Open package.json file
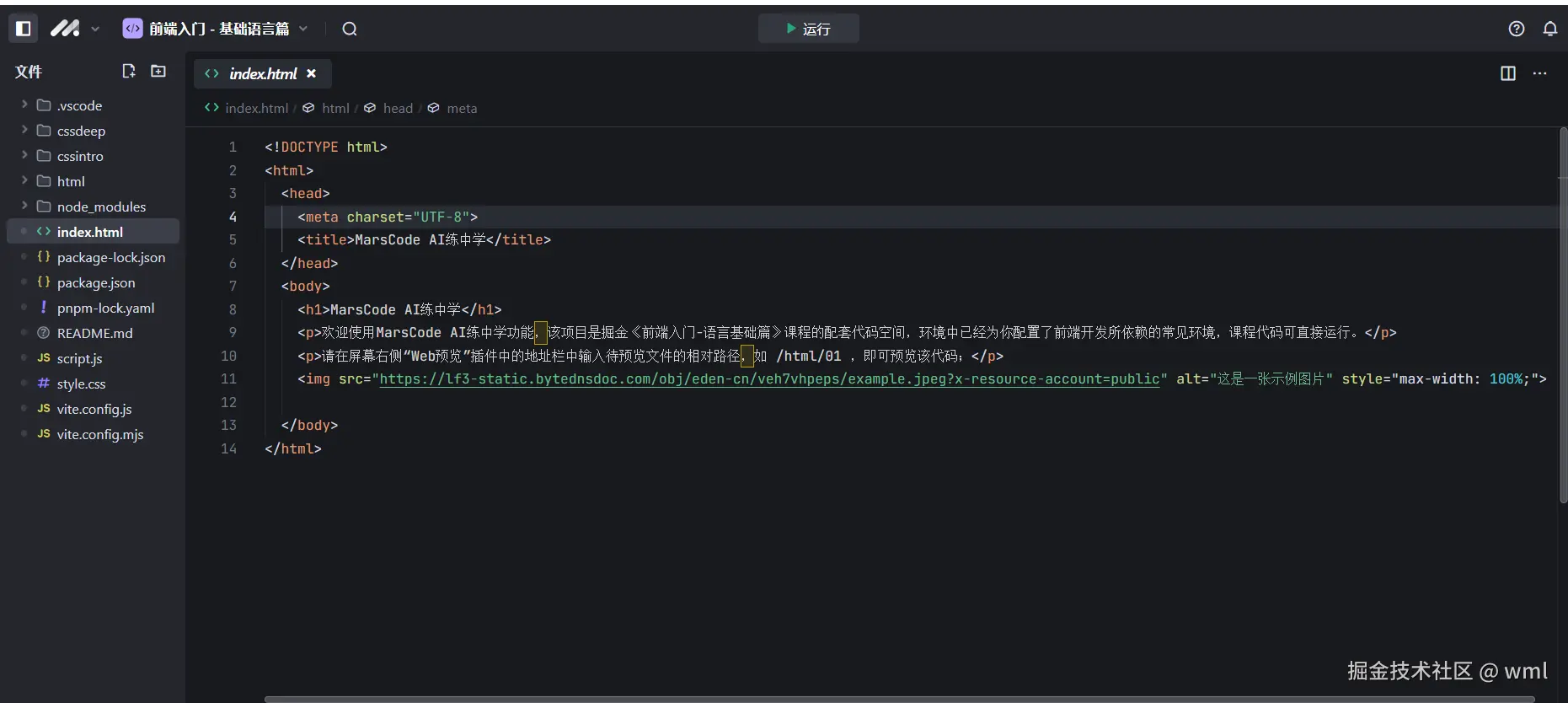Image resolution: width=1568 pixels, height=703 pixels. click(x=93, y=282)
